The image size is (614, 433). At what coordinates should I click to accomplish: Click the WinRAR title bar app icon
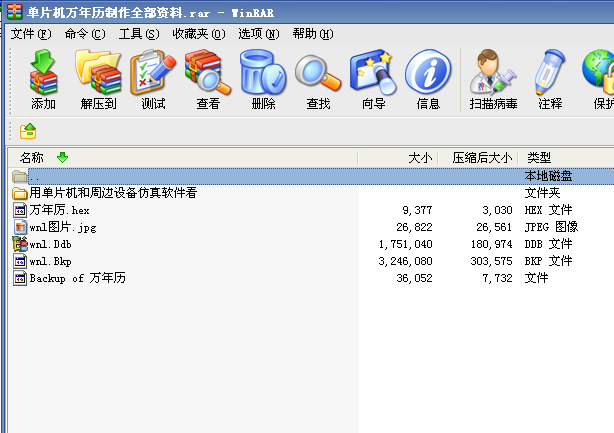pos(14,12)
